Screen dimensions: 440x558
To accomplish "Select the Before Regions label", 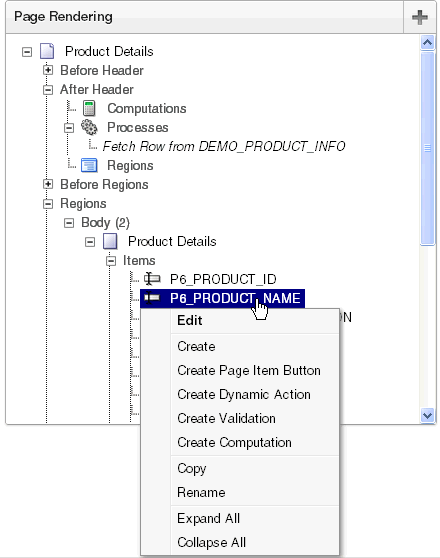I will click(x=104, y=184).
